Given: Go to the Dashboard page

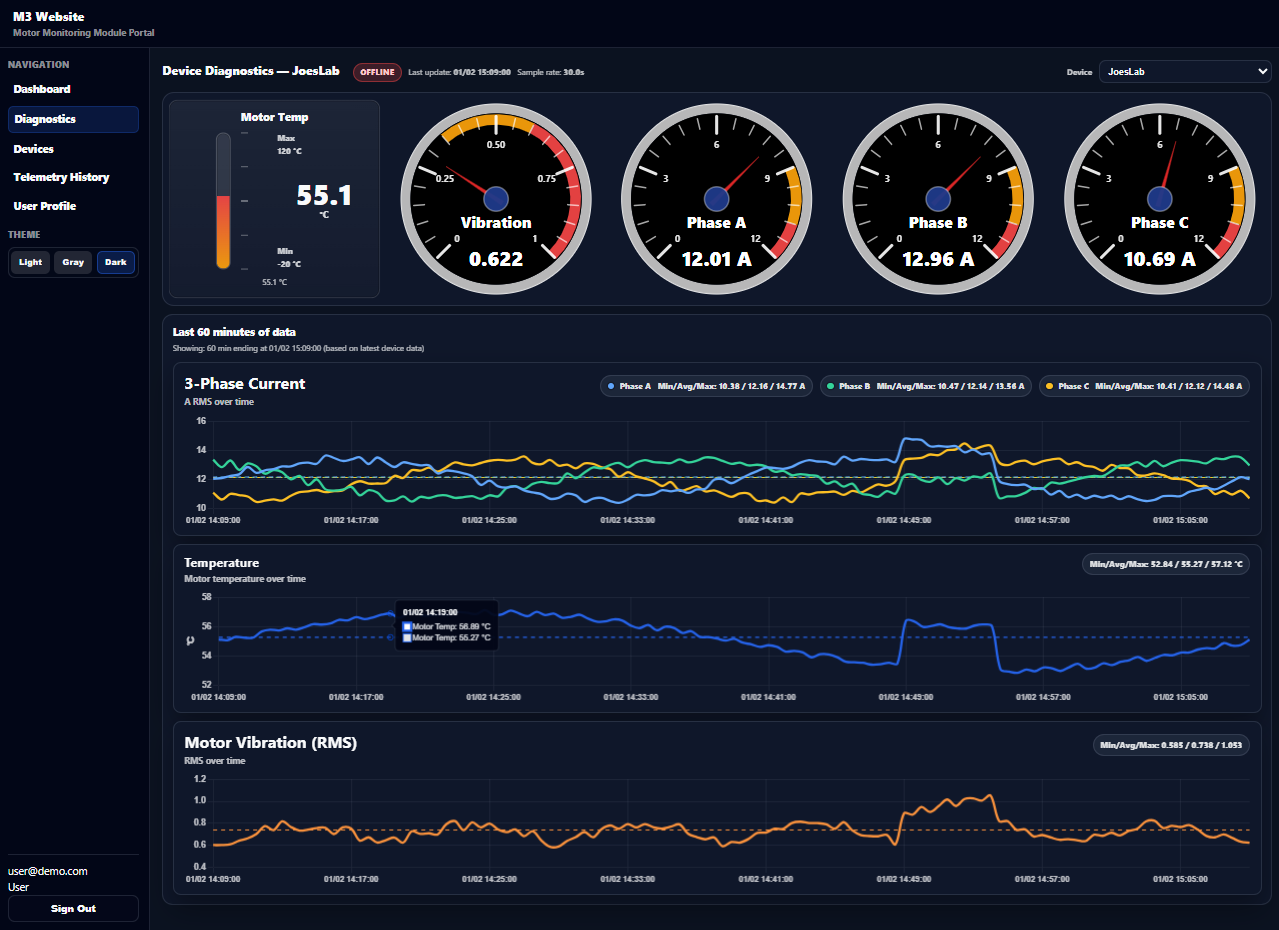Looking at the screenshot, I should click(42, 89).
